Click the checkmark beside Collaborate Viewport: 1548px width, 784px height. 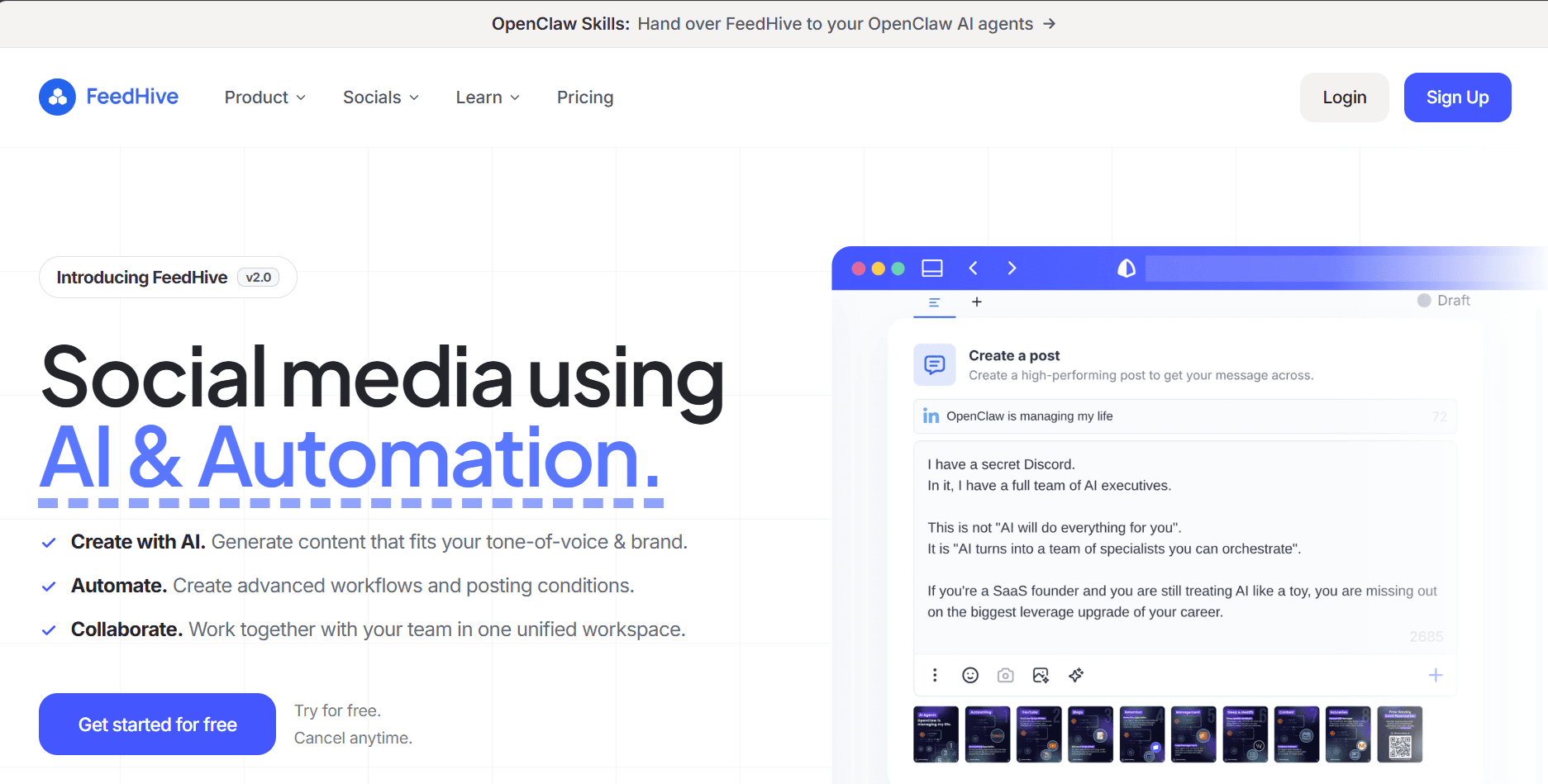[x=49, y=630]
